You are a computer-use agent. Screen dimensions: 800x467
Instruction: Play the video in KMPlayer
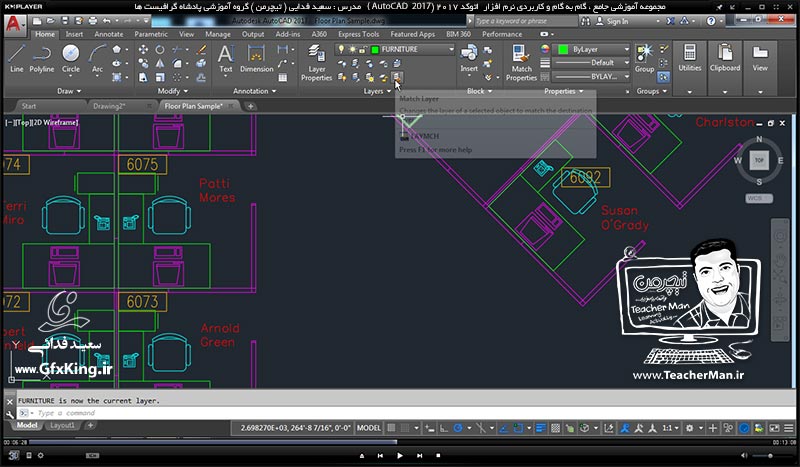(399, 455)
